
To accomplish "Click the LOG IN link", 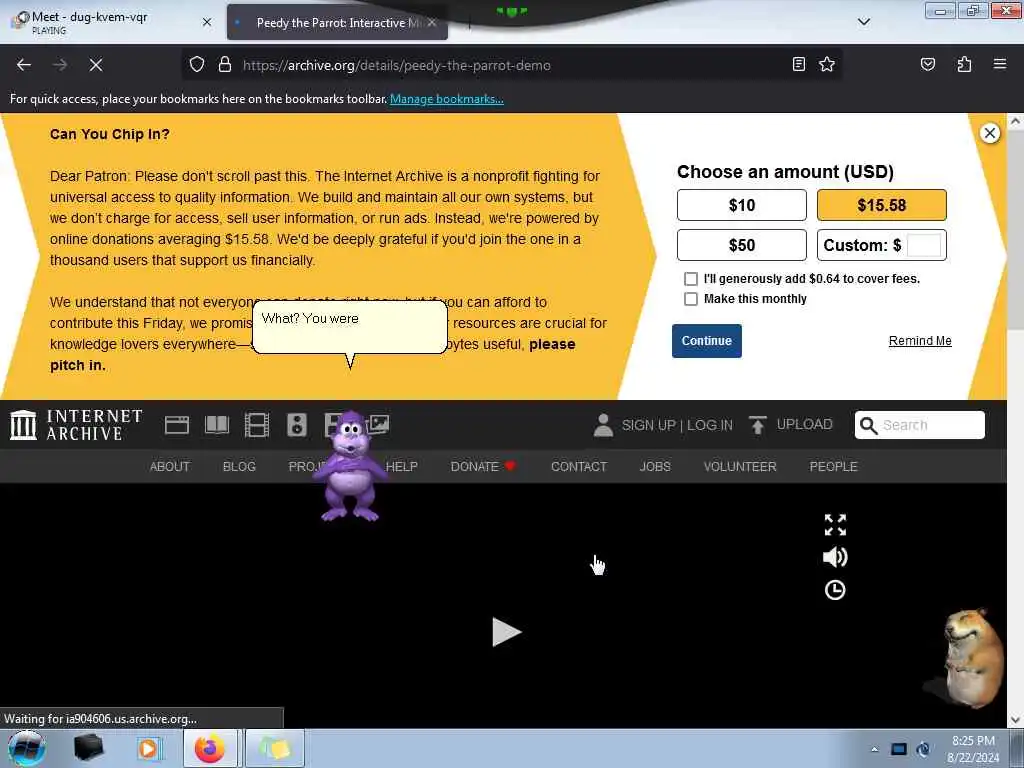I will coord(710,425).
